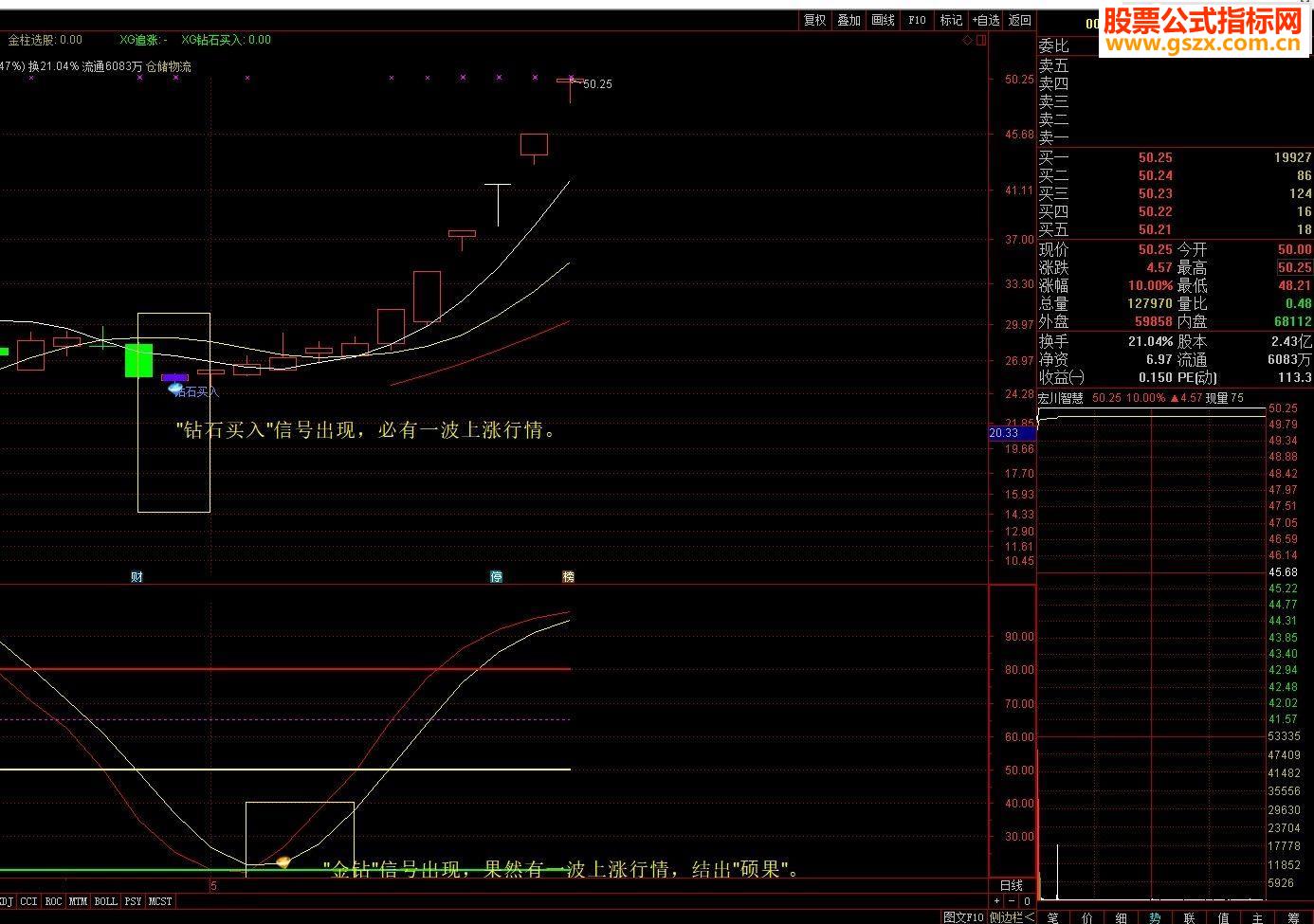The height and width of the screenshot is (924, 1314).
Task: Click the 总量 value 127970
Action: [x=1150, y=303]
